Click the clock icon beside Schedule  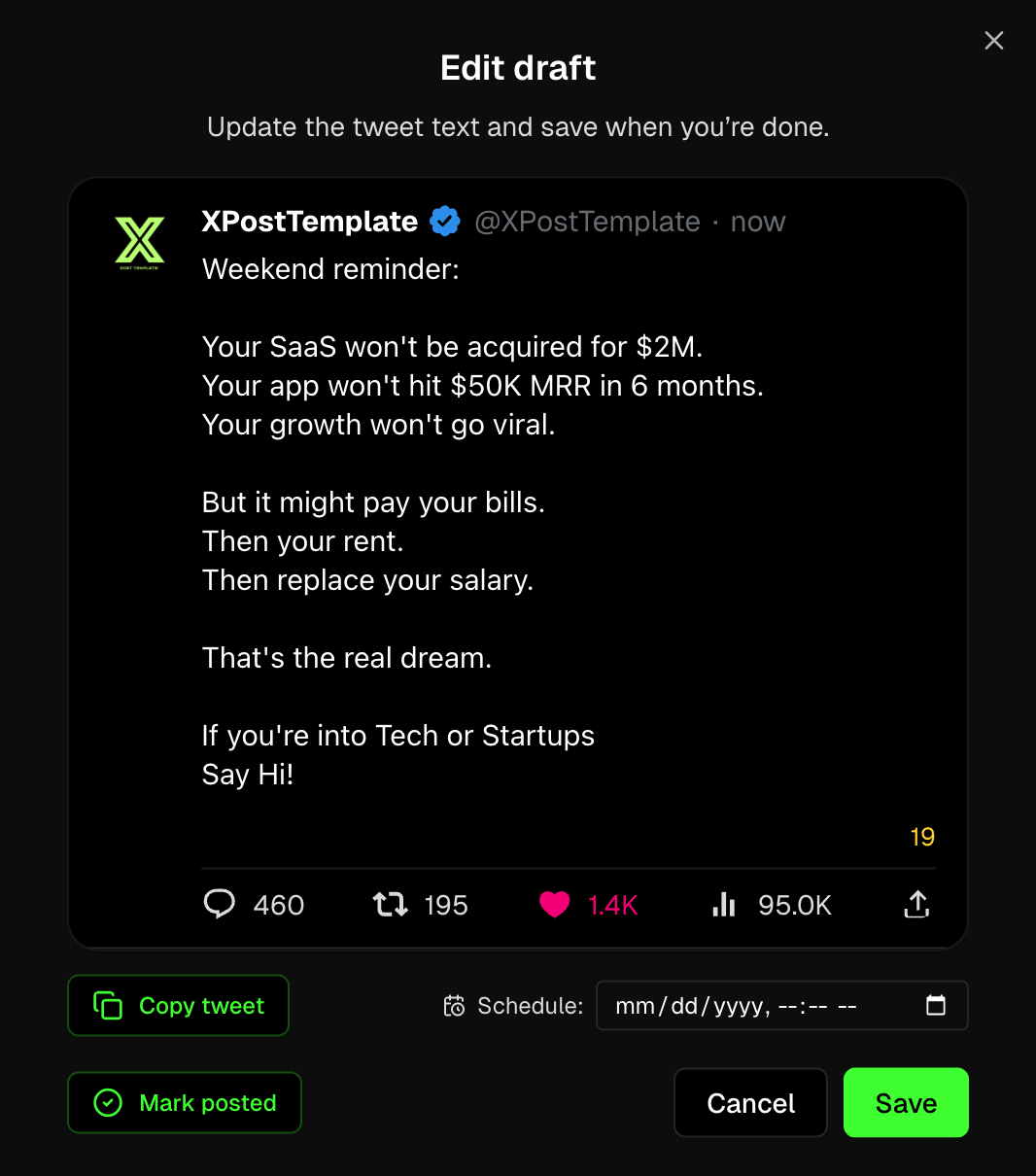coord(454,1006)
